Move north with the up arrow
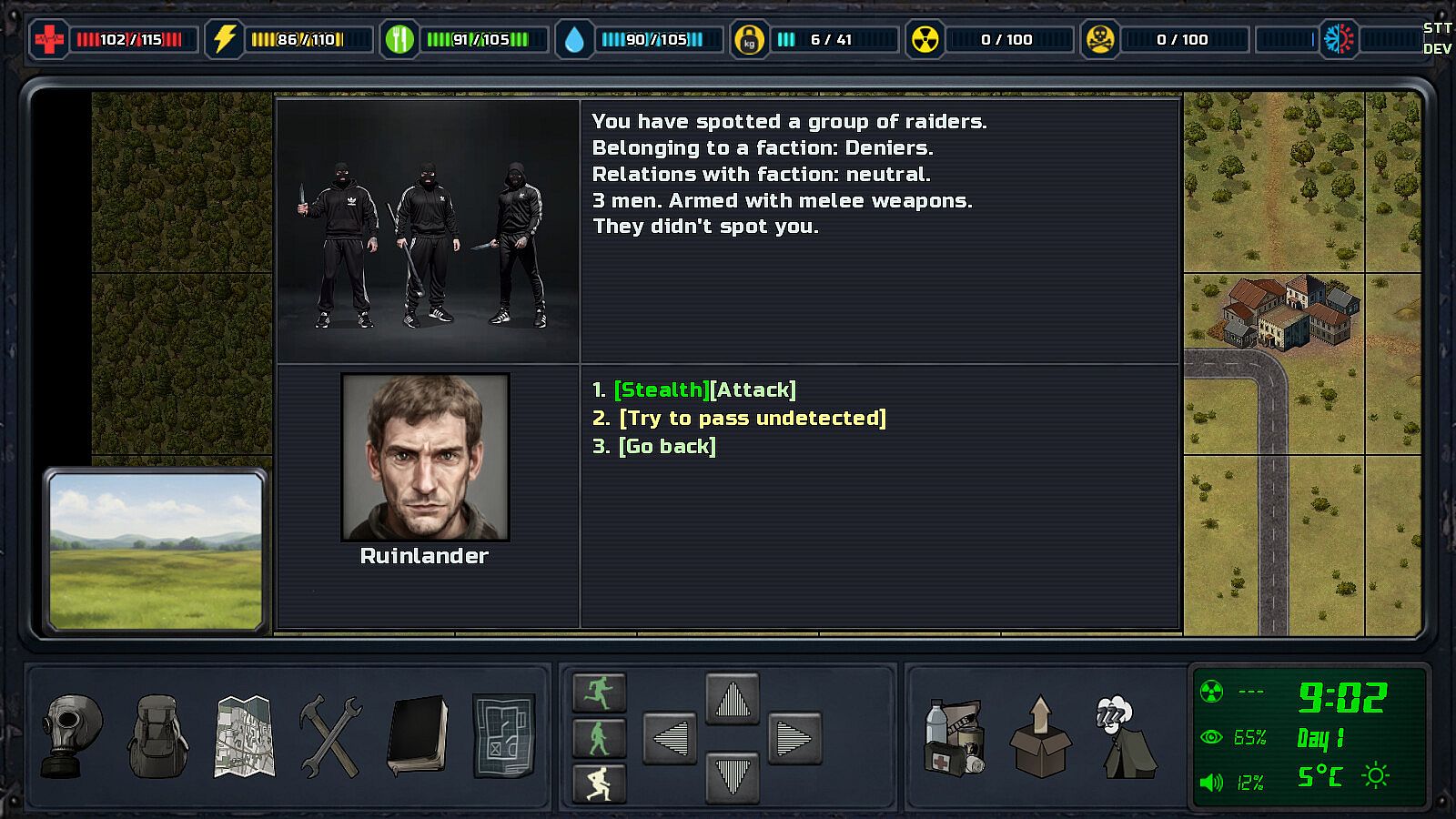 click(733, 700)
